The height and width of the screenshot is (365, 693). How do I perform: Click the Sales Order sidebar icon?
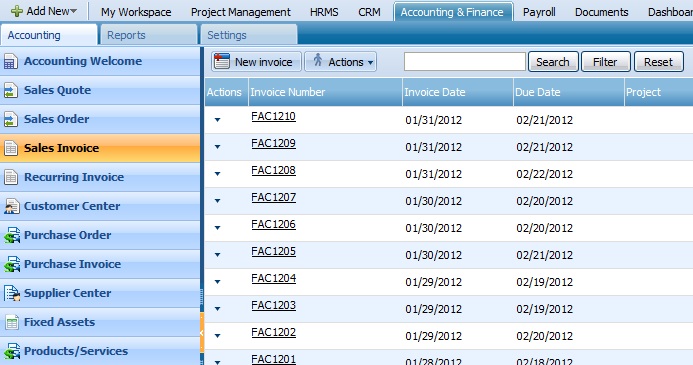click(x=11, y=119)
